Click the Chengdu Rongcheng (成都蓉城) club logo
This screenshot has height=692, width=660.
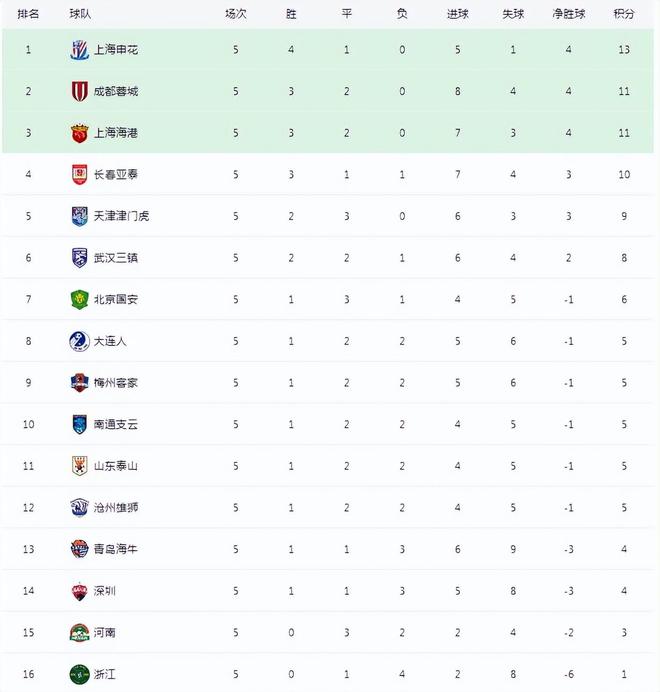[79, 91]
